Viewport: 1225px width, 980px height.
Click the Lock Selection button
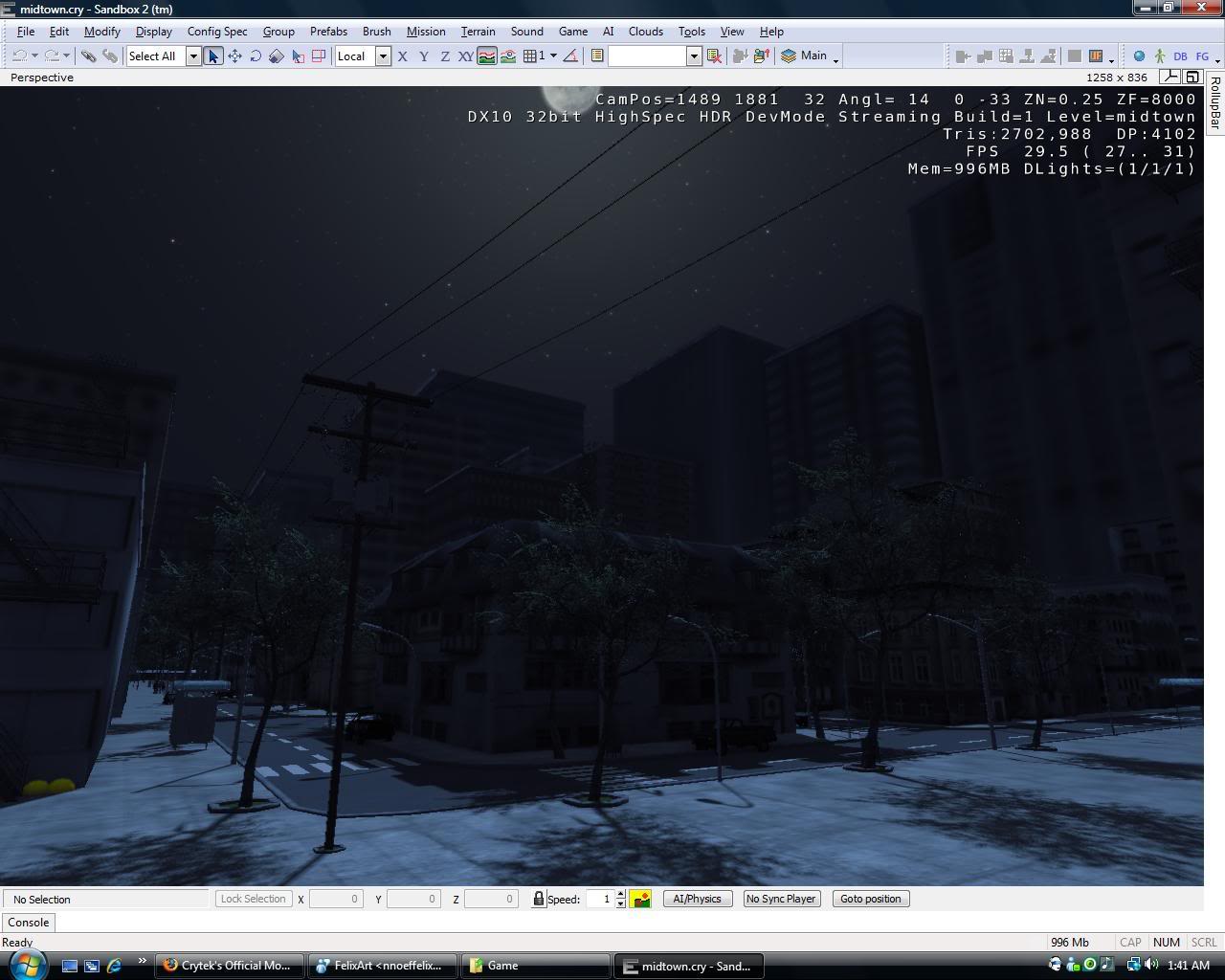pyautogui.click(x=253, y=899)
